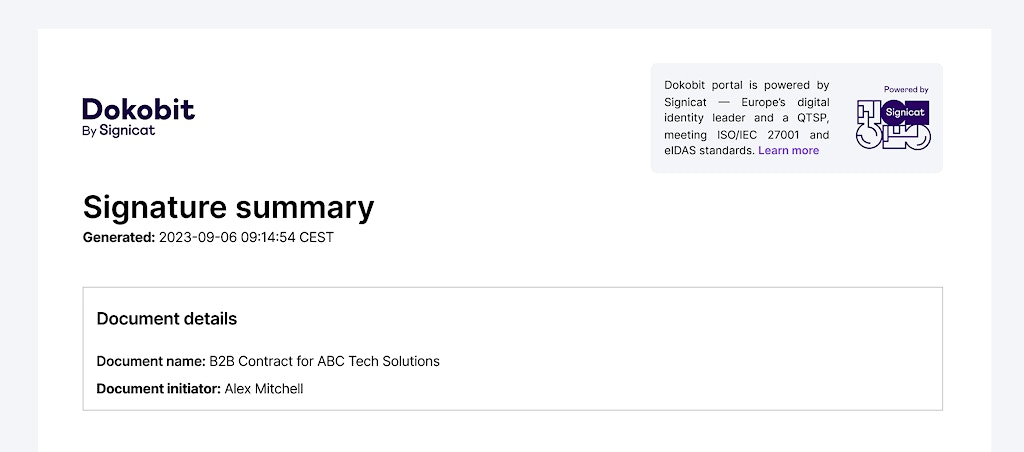1024x452 pixels.
Task: Open the Learn more link
Action: click(788, 151)
